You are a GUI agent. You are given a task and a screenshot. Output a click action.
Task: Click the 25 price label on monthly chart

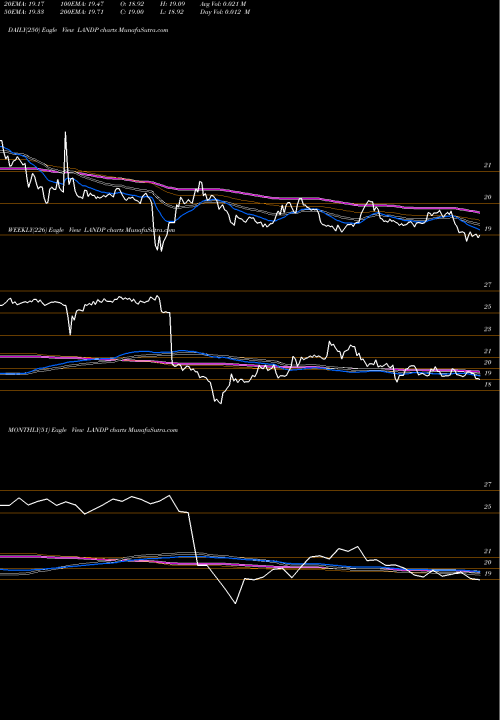(x=488, y=507)
